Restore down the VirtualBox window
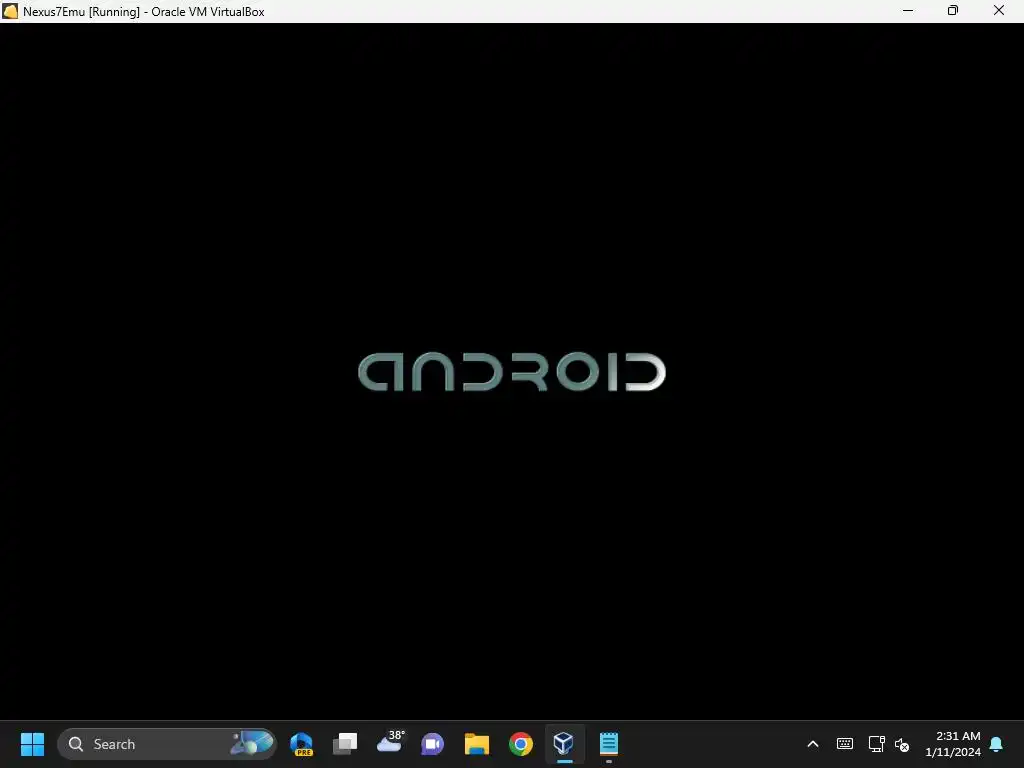Image resolution: width=1024 pixels, height=768 pixels. point(953,11)
